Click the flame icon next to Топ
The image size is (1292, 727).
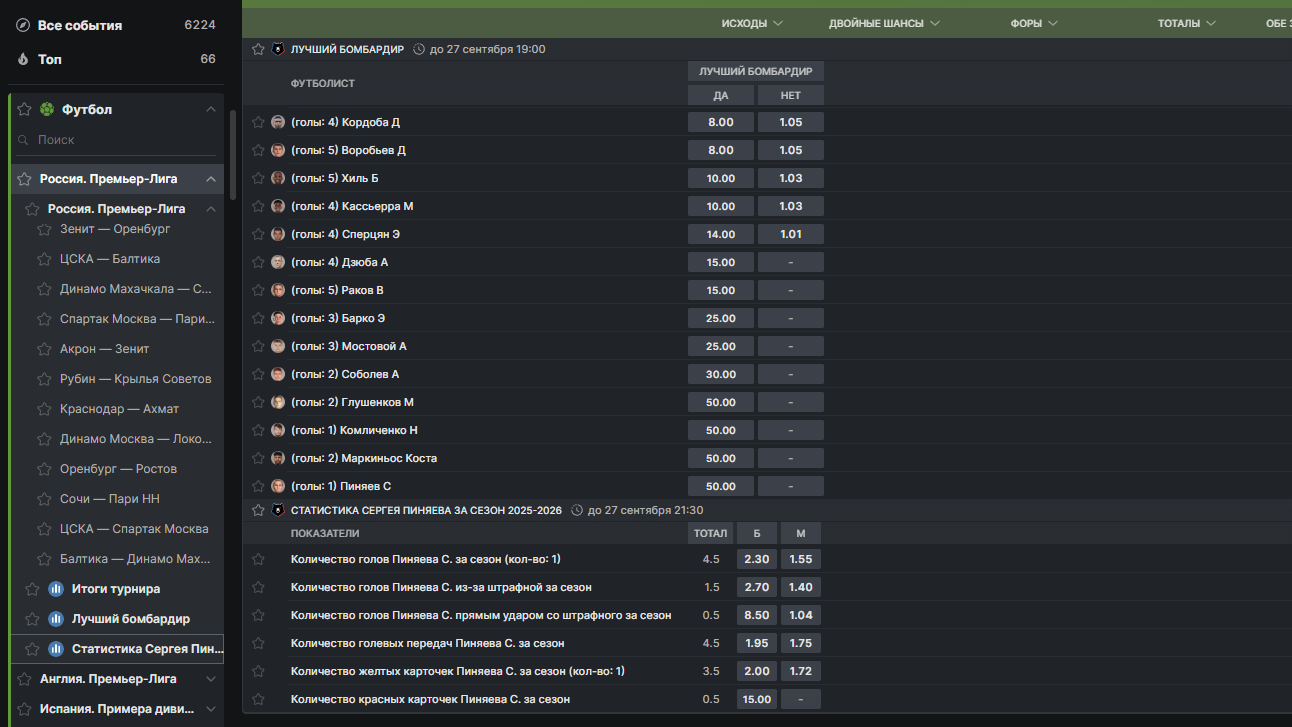click(23, 59)
